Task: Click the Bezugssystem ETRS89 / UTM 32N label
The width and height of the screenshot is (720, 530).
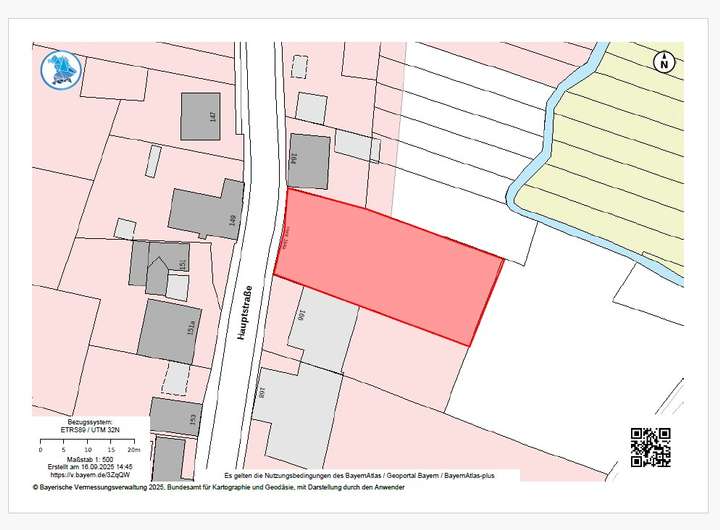Action: click(x=91, y=427)
